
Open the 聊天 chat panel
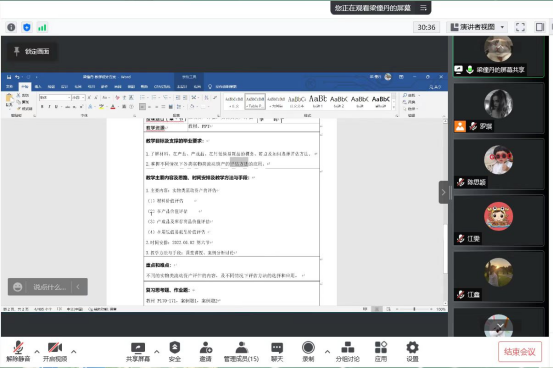277,352
